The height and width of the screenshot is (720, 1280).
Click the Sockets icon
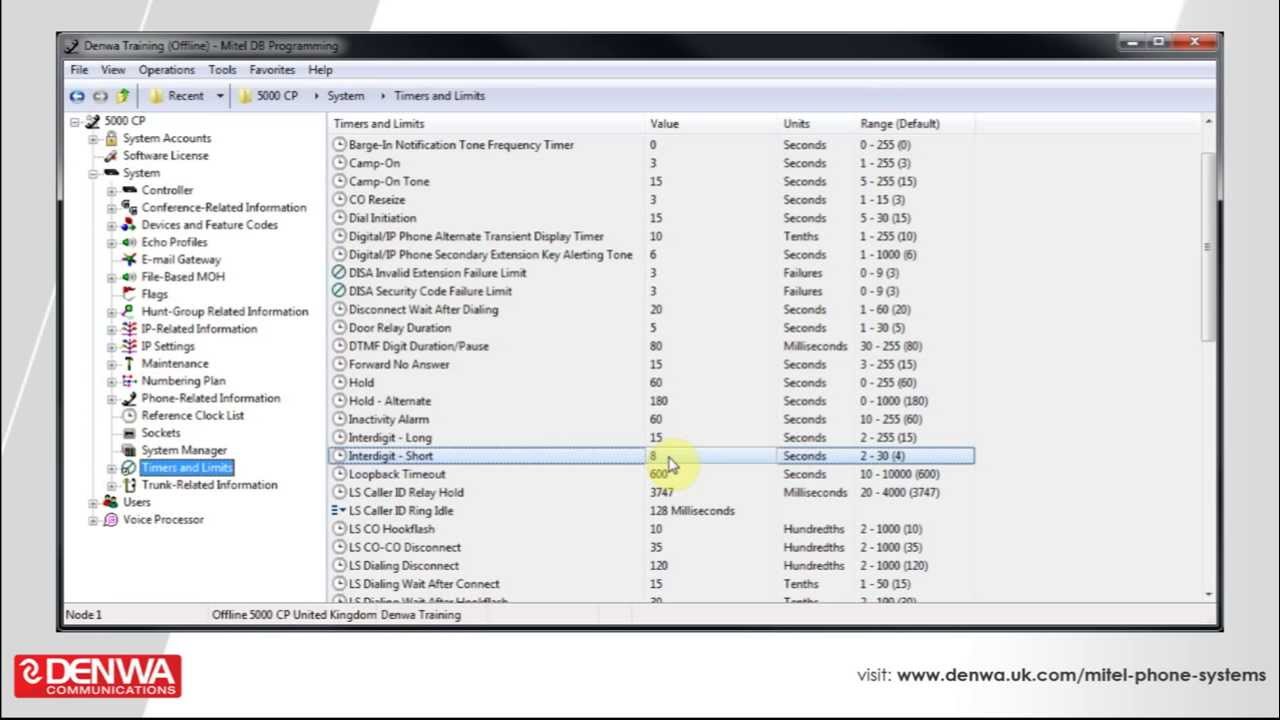(129, 433)
